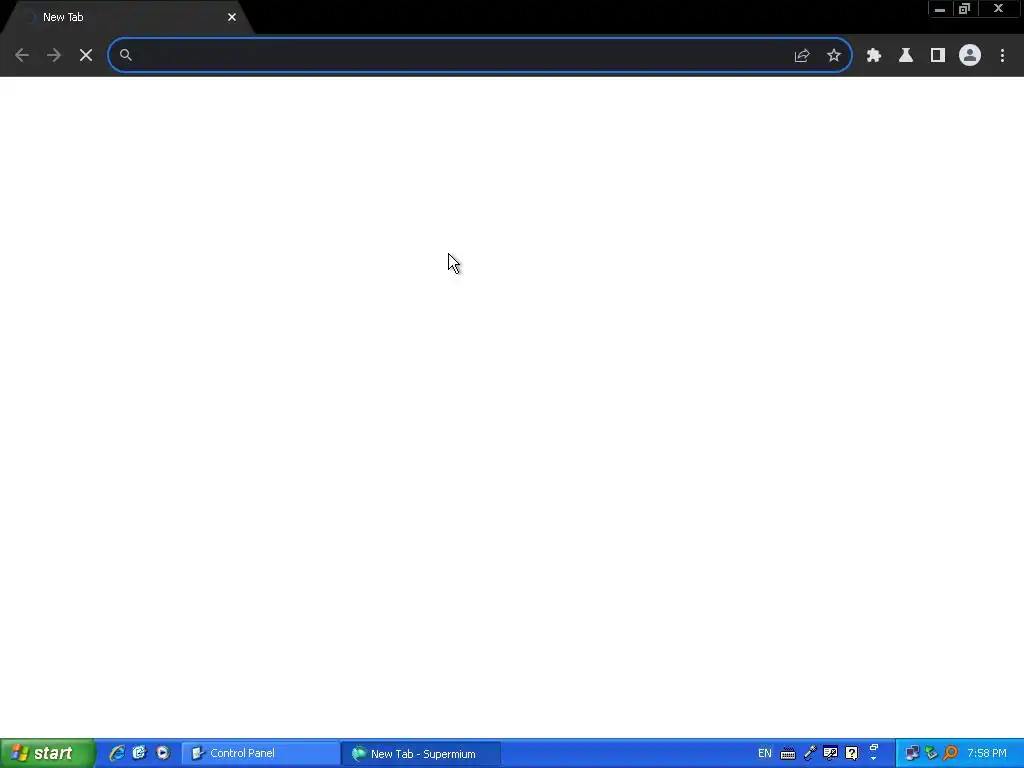Launch Internet Explorer from Quick Launch
The width and height of the screenshot is (1024, 768).
(117, 754)
